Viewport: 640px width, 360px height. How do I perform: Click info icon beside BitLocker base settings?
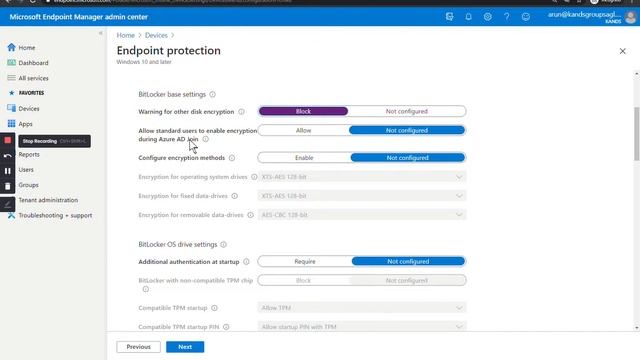click(213, 94)
